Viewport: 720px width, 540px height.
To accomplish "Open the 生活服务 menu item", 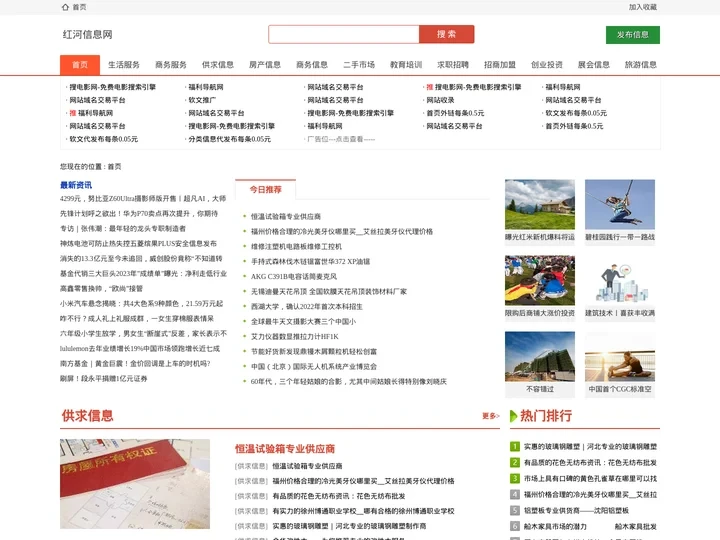I will pyautogui.click(x=124, y=65).
